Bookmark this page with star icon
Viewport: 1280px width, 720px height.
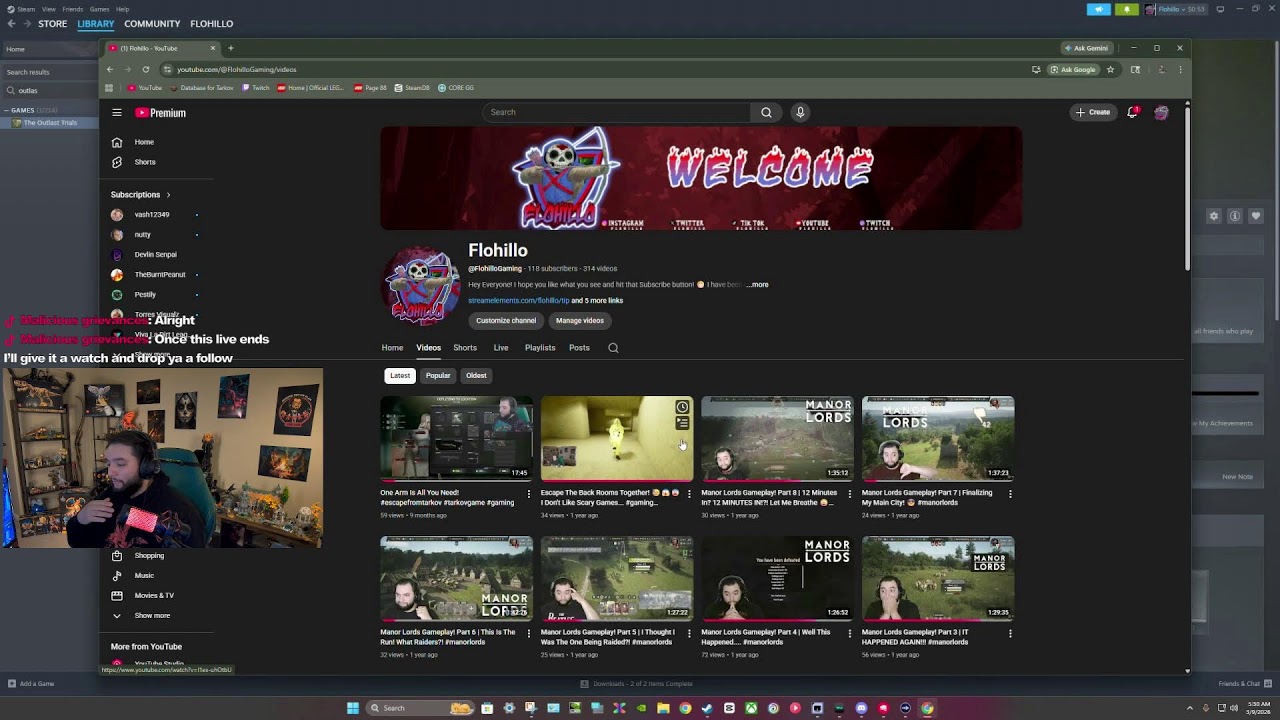[1110, 69]
